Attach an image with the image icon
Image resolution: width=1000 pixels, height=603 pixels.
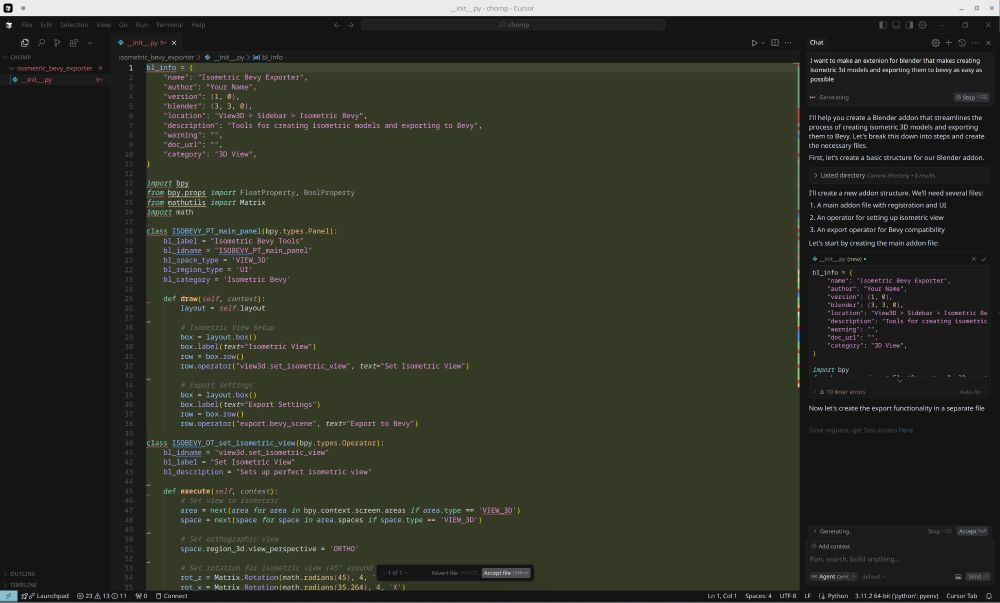[958, 576]
